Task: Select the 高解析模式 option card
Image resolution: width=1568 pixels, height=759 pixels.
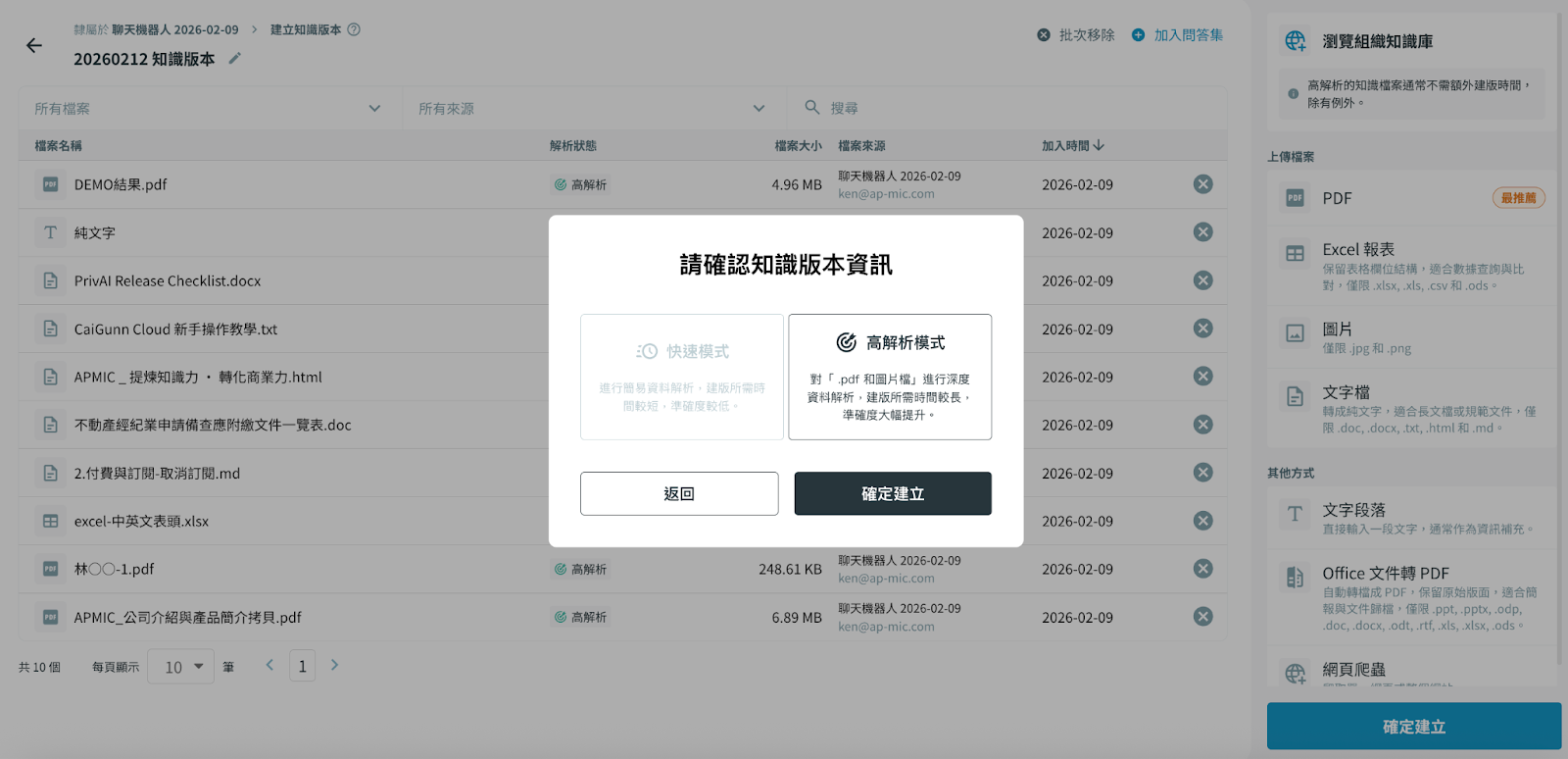Action: pyautogui.click(x=890, y=377)
